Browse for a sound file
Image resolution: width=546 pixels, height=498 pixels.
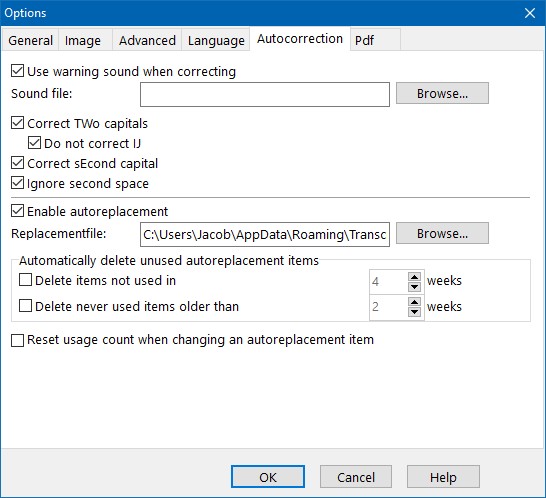442,93
